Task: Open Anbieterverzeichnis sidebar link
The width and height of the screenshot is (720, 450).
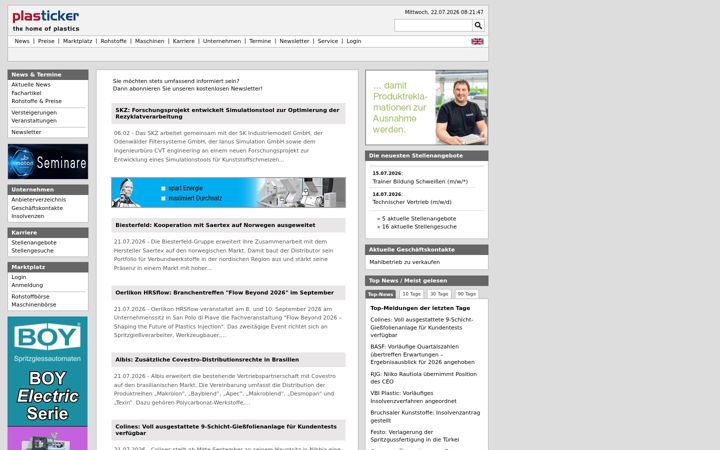Action: coord(39,200)
